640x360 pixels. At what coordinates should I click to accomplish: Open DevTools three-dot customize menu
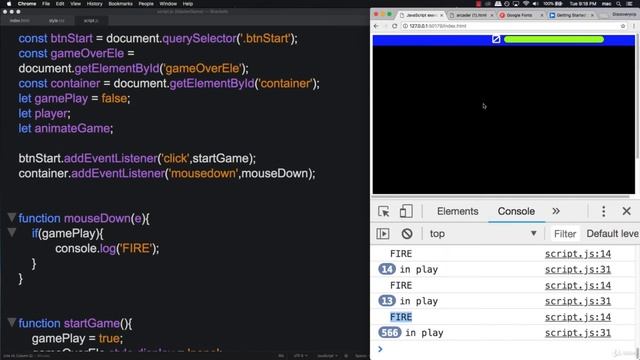[x=604, y=211]
